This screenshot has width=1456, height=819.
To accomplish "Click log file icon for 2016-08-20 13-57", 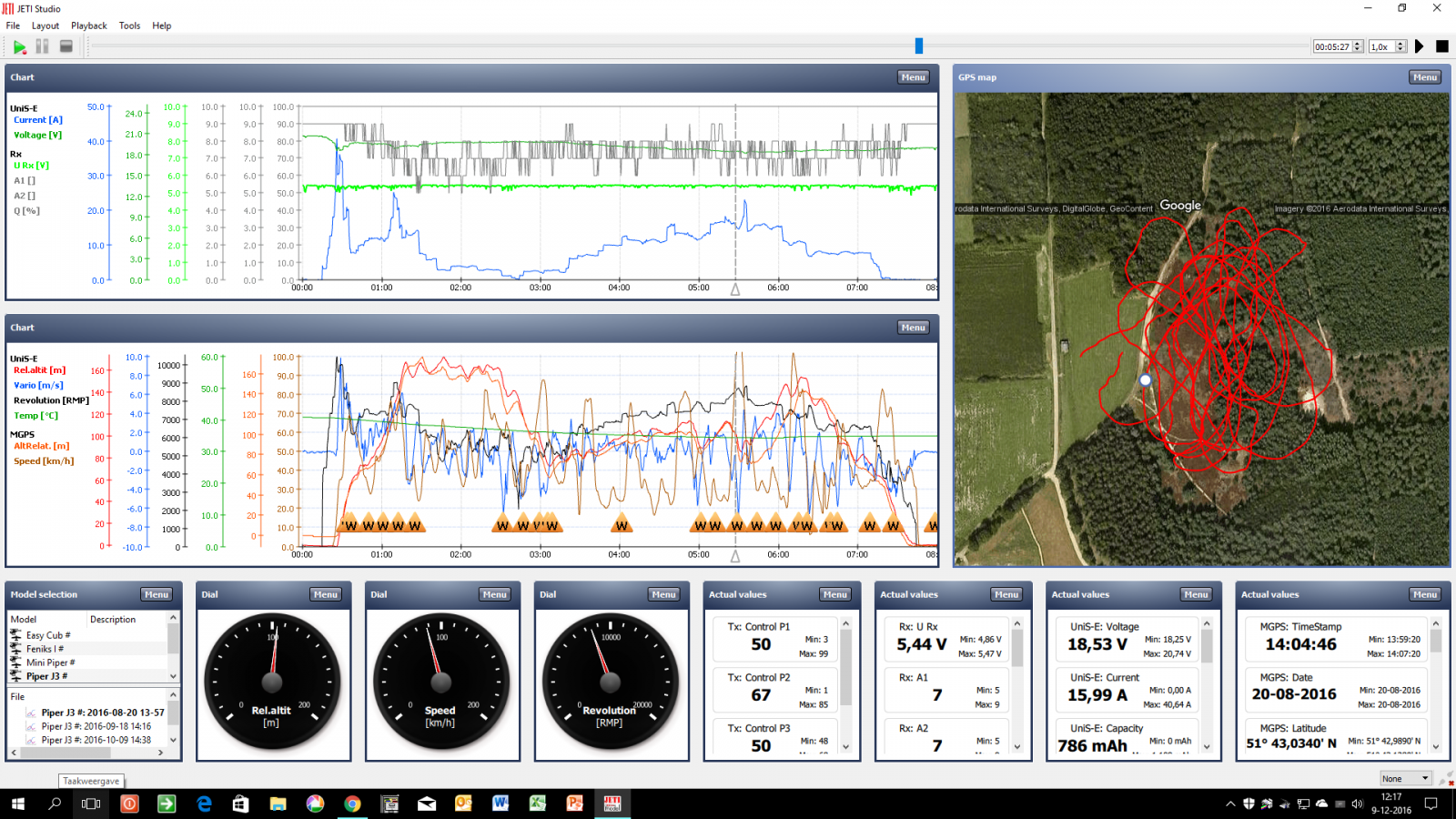I will pyautogui.click(x=31, y=713).
